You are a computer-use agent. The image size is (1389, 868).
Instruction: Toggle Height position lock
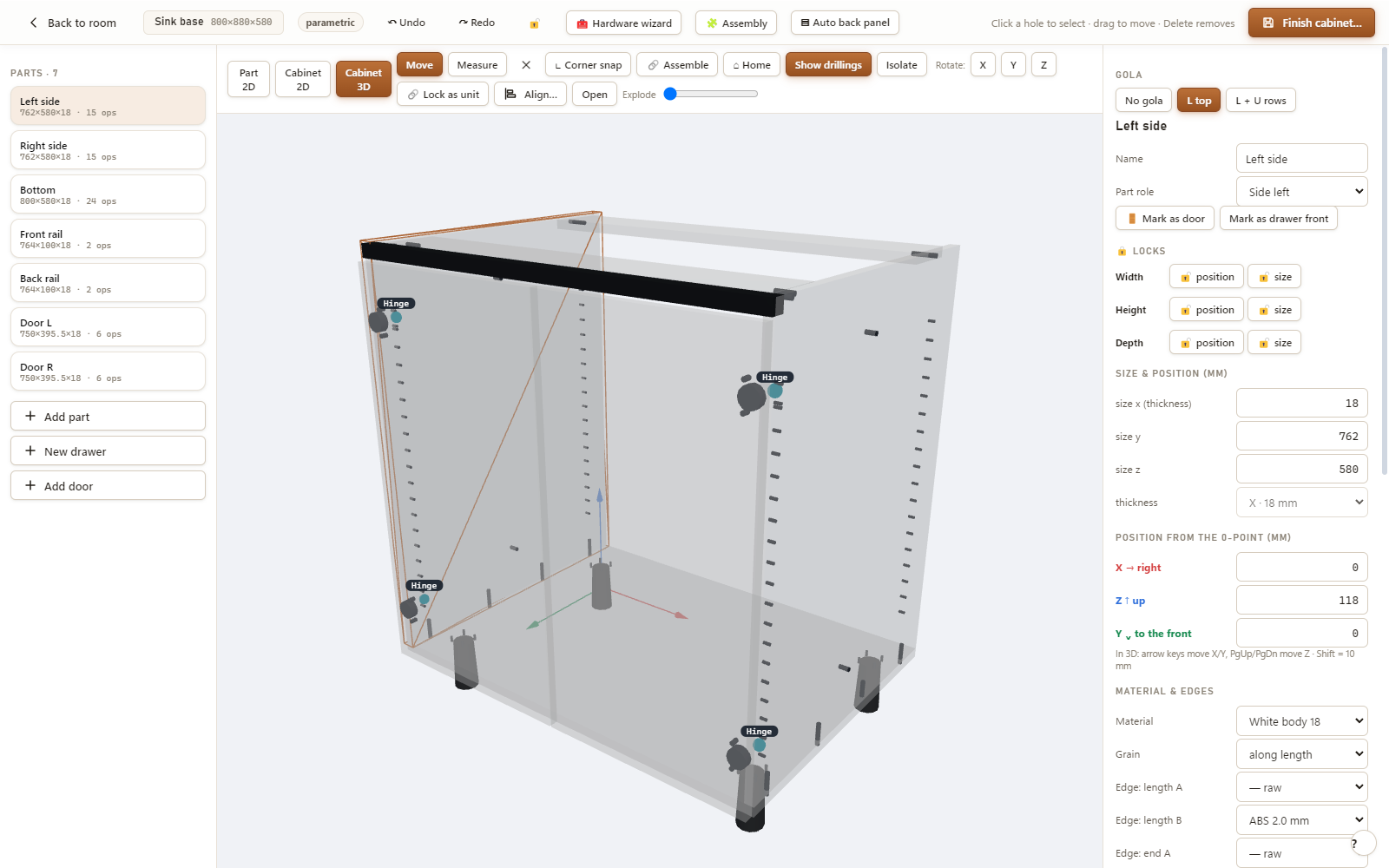tap(1207, 309)
